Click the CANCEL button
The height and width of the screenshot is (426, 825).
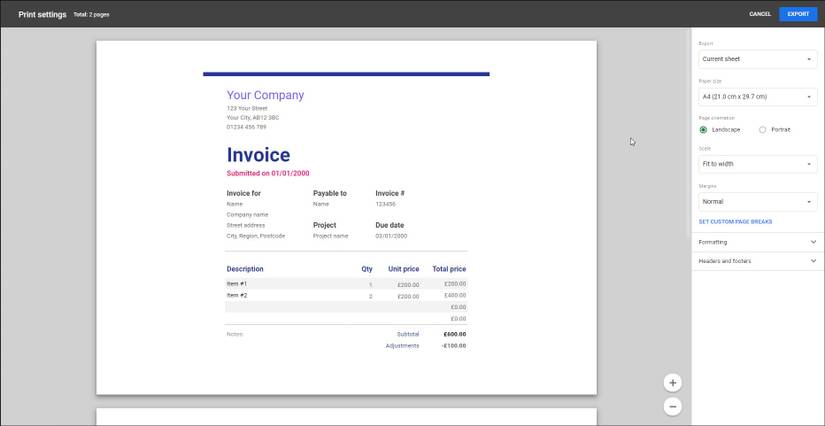pyautogui.click(x=760, y=14)
